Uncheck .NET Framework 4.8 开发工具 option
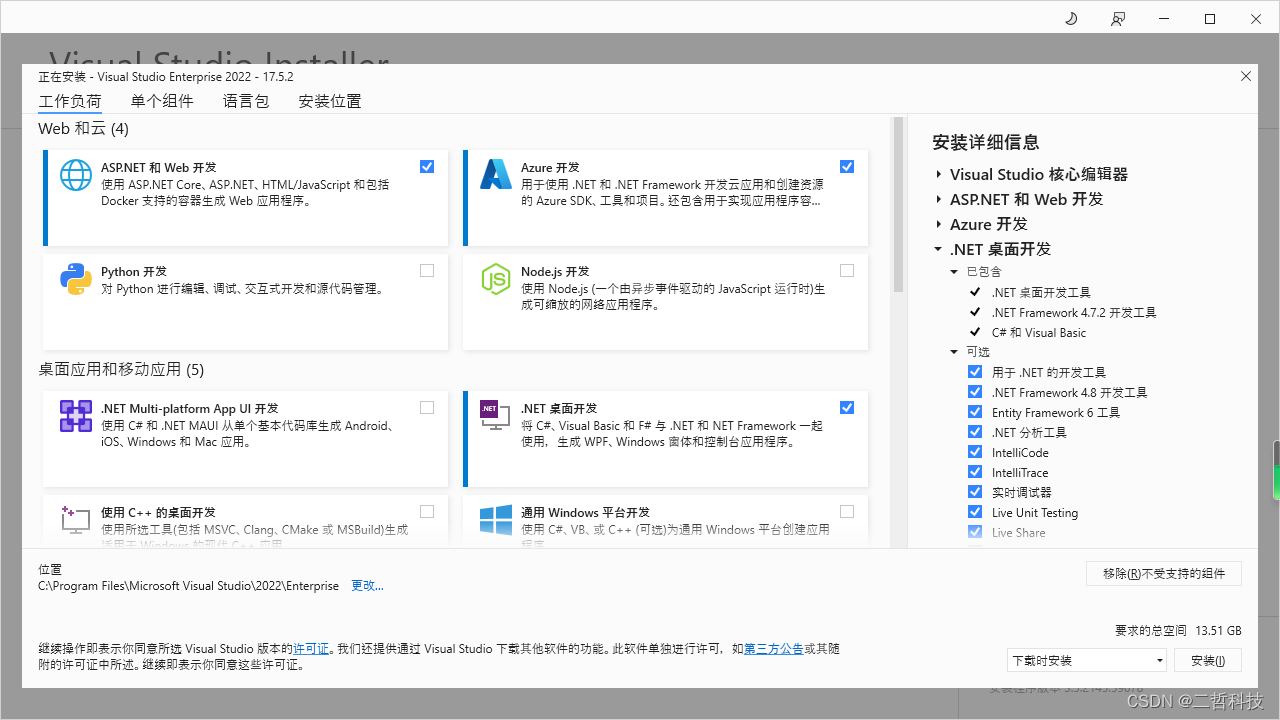1280x720 pixels. point(975,392)
